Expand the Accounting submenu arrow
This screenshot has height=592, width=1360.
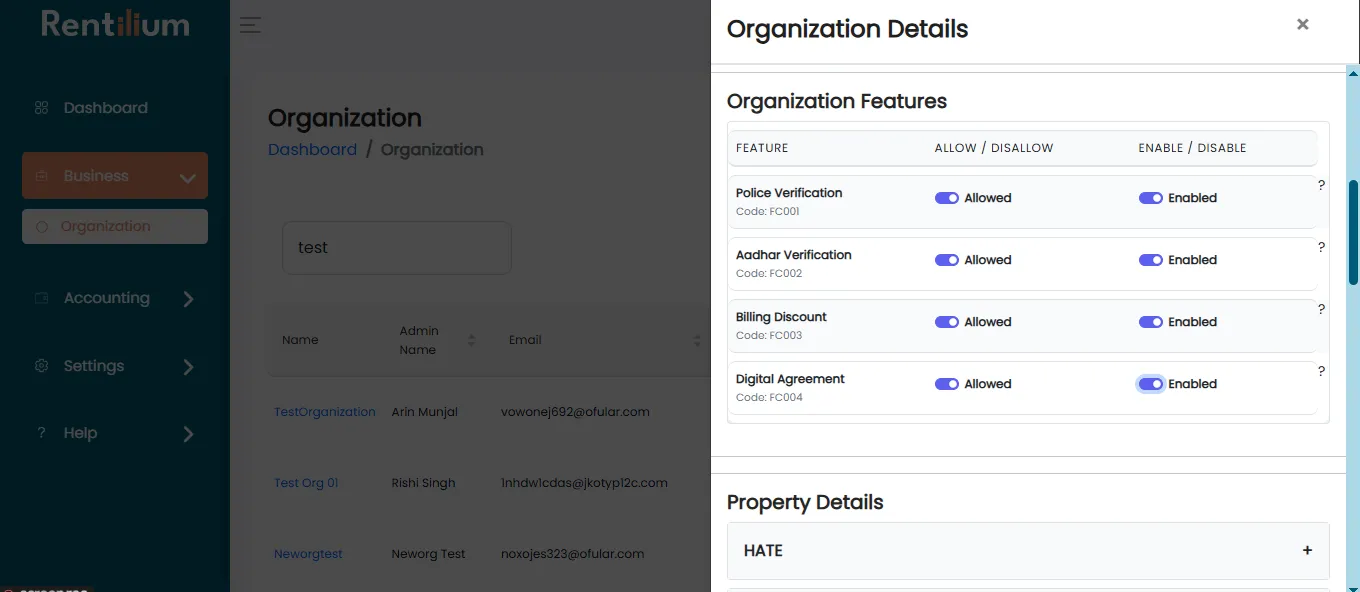(188, 299)
